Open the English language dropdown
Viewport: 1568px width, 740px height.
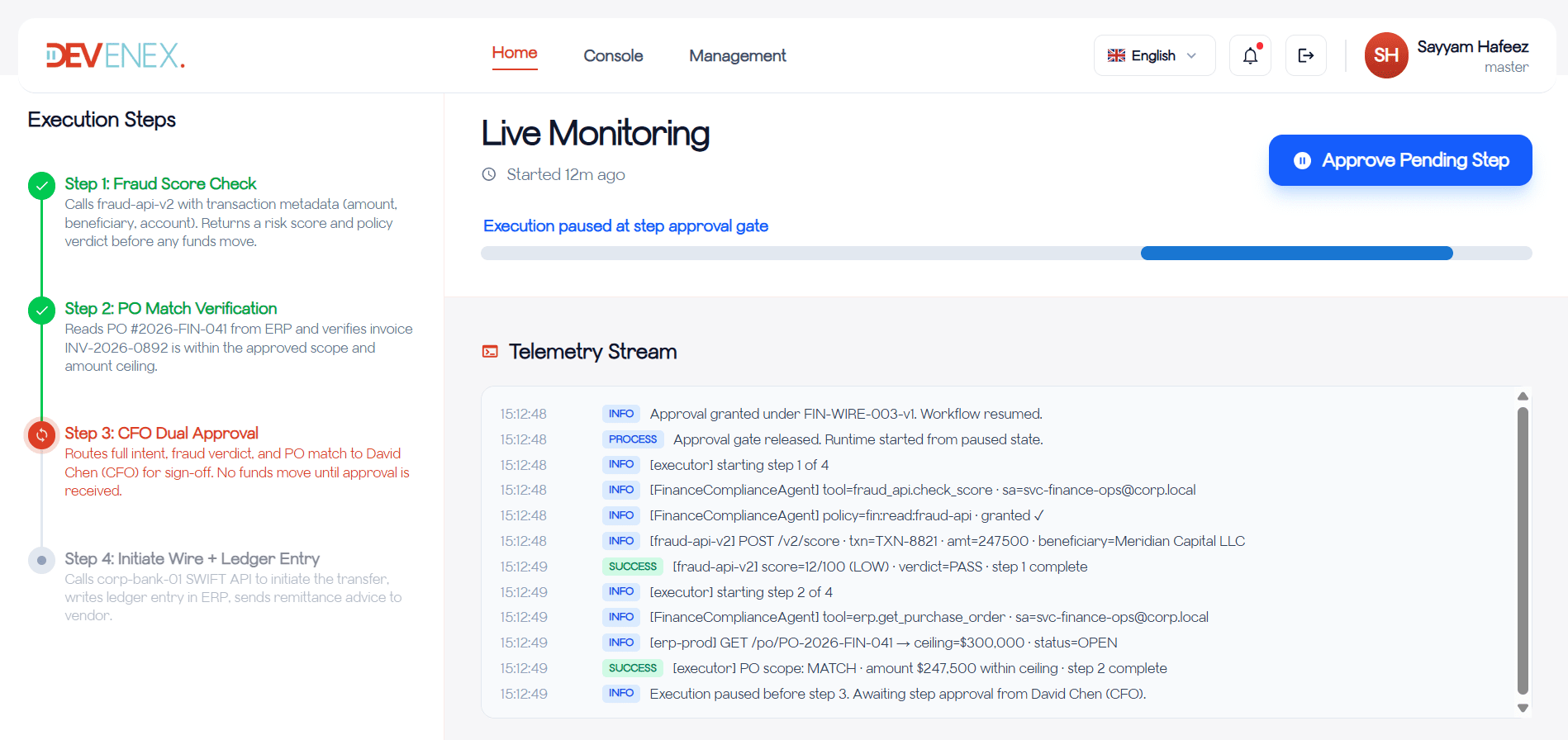click(x=1153, y=55)
